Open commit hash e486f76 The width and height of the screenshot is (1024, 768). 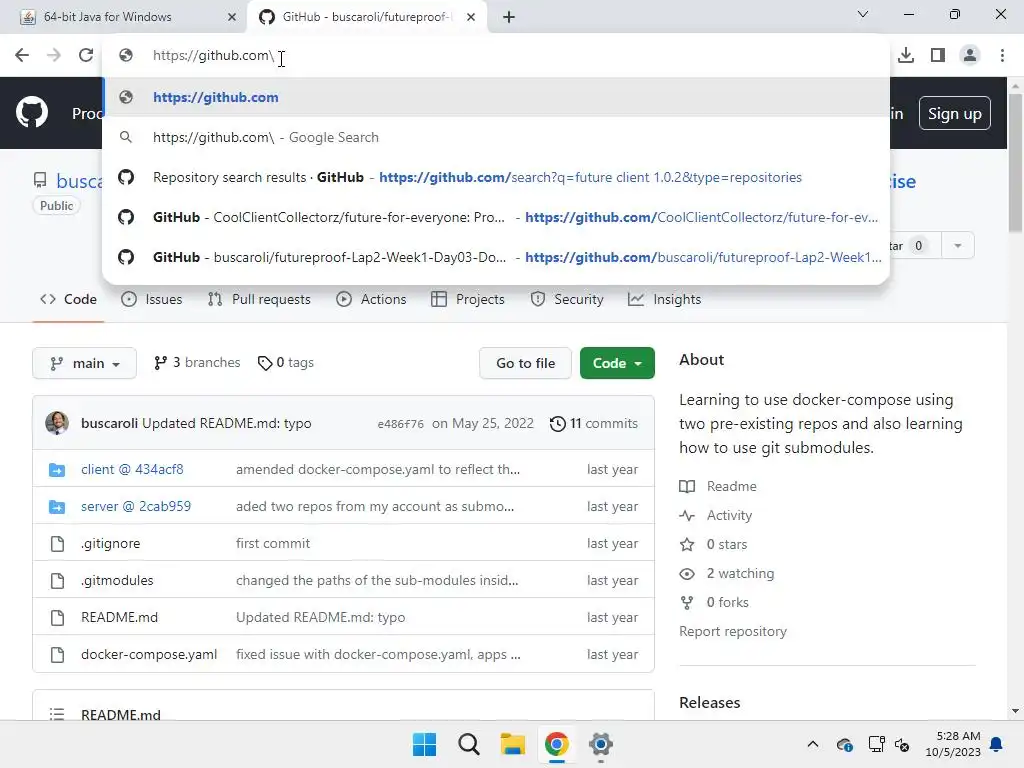pyautogui.click(x=400, y=424)
